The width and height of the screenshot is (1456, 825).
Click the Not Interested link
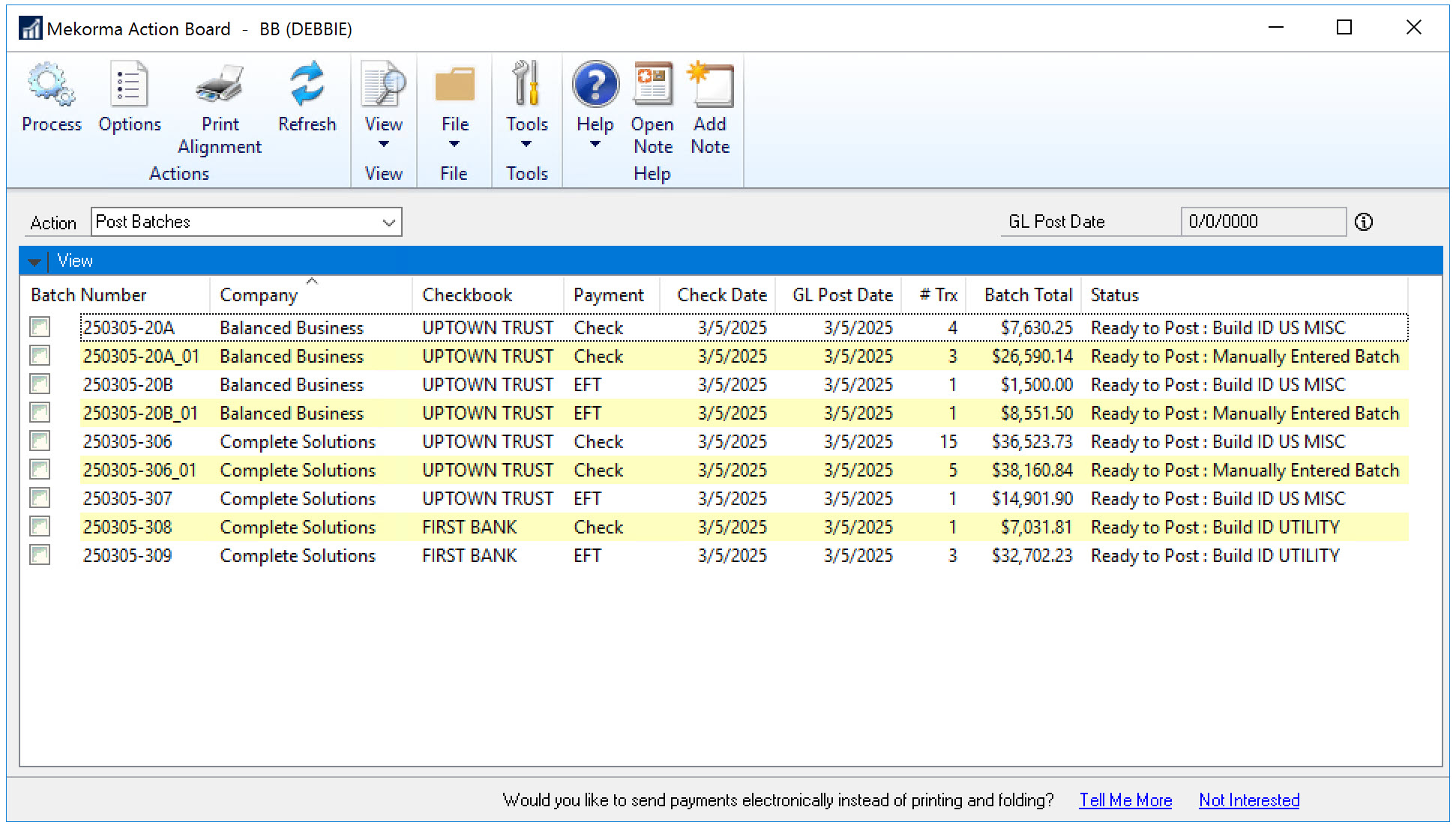click(1249, 800)
